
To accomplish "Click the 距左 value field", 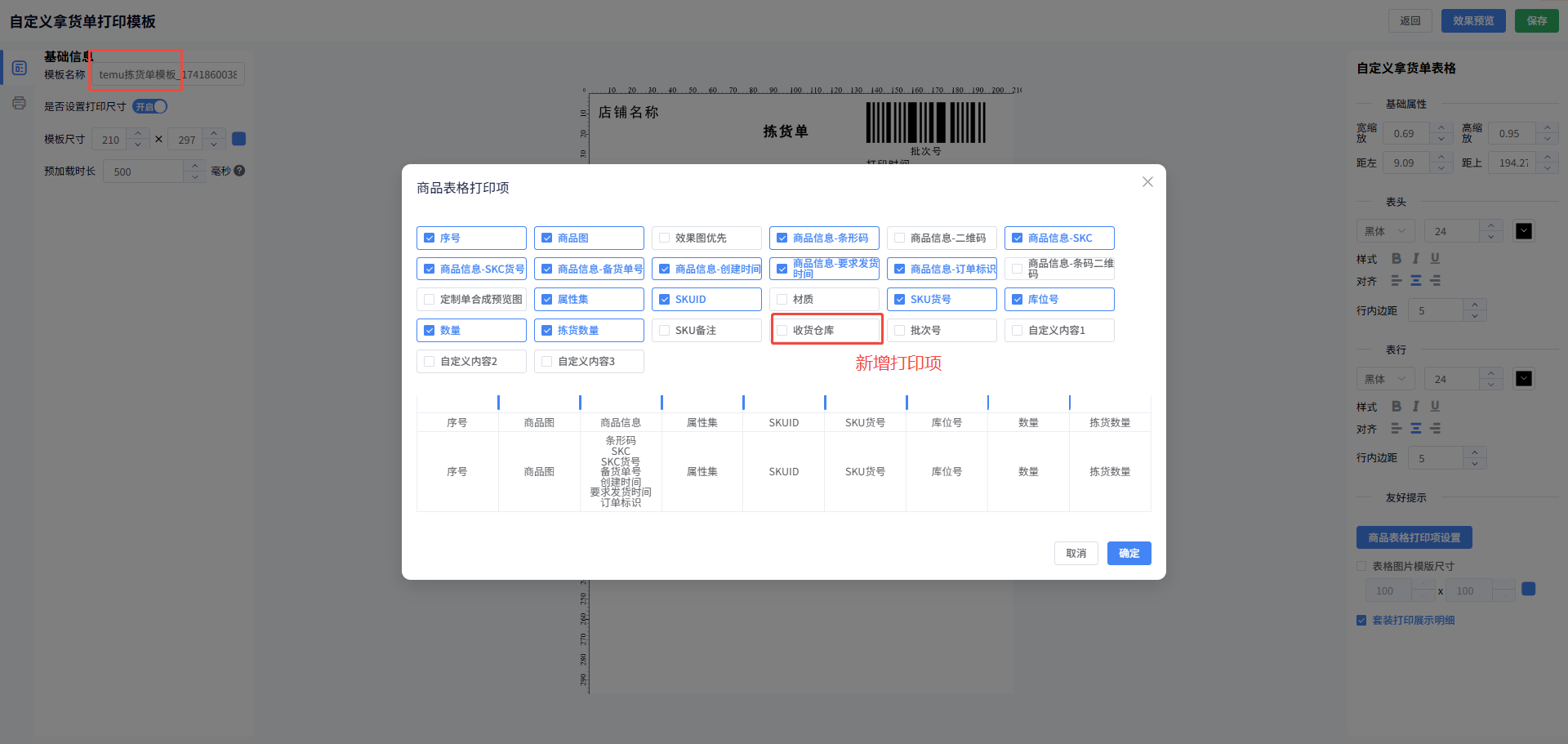I will click(1407, 163).
